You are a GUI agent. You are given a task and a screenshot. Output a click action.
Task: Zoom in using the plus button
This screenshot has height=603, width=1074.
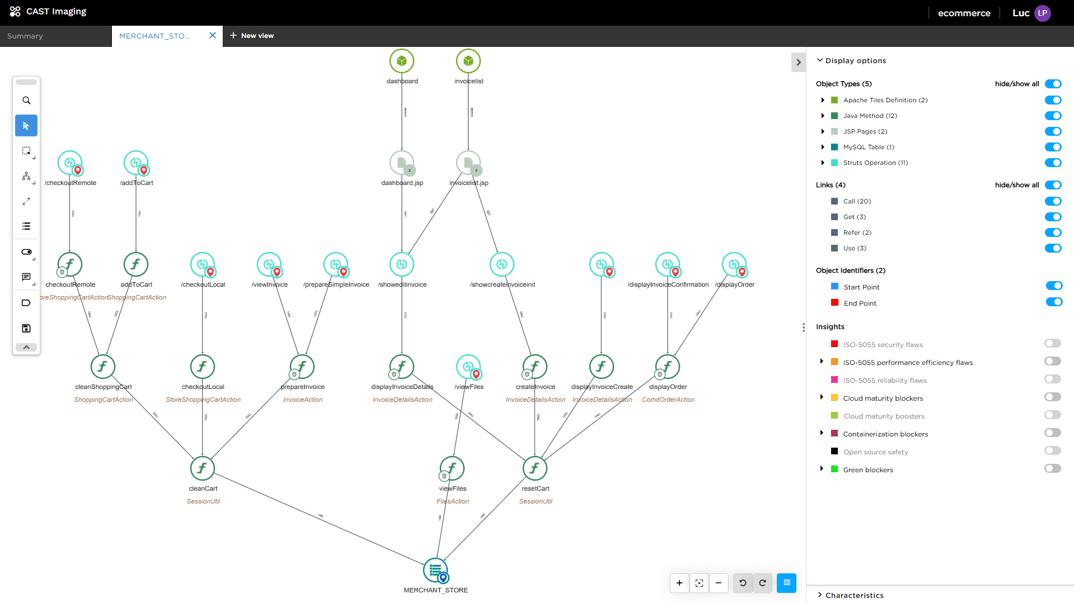pos(679,583)
